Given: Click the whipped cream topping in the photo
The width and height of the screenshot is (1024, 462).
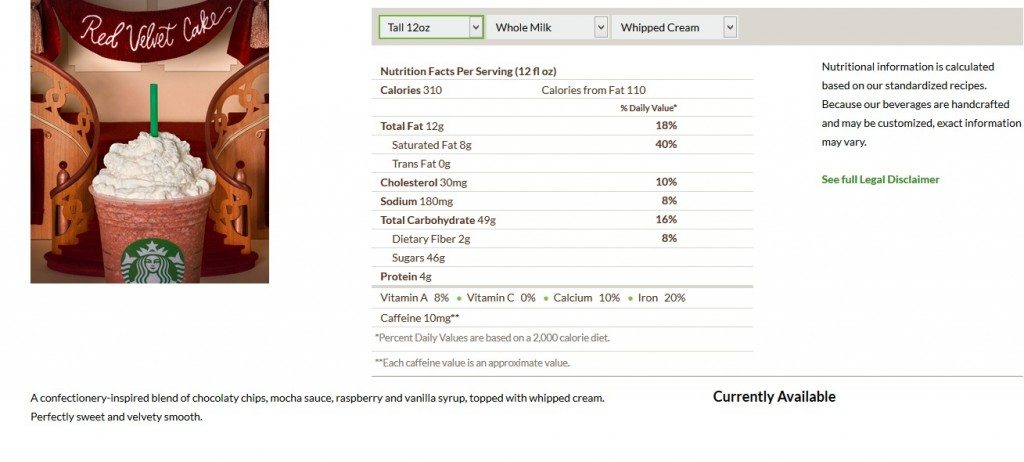Looking at the screenshot, I should [153, 167].
